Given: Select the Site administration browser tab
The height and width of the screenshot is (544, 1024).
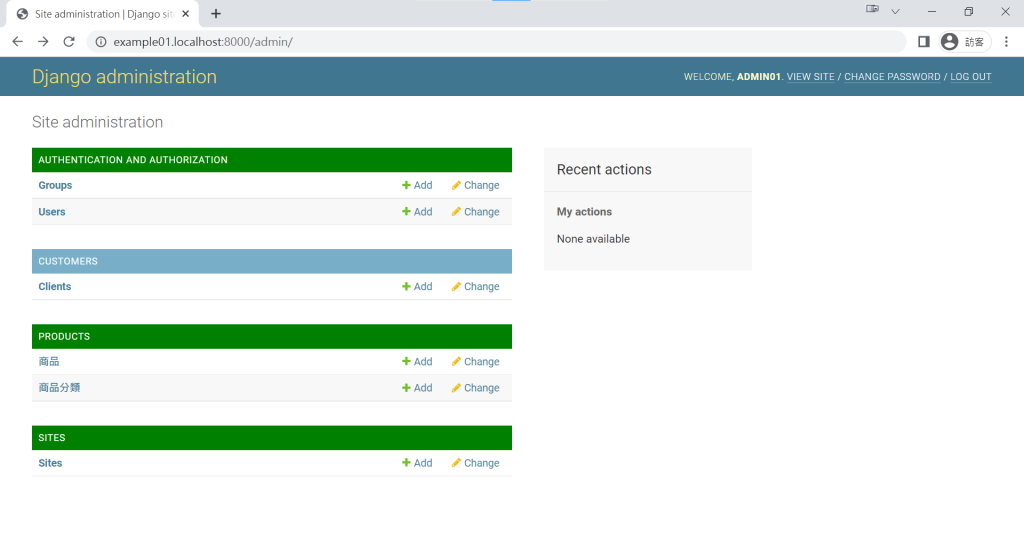Looking at the screenshot, I should point(103,14).
